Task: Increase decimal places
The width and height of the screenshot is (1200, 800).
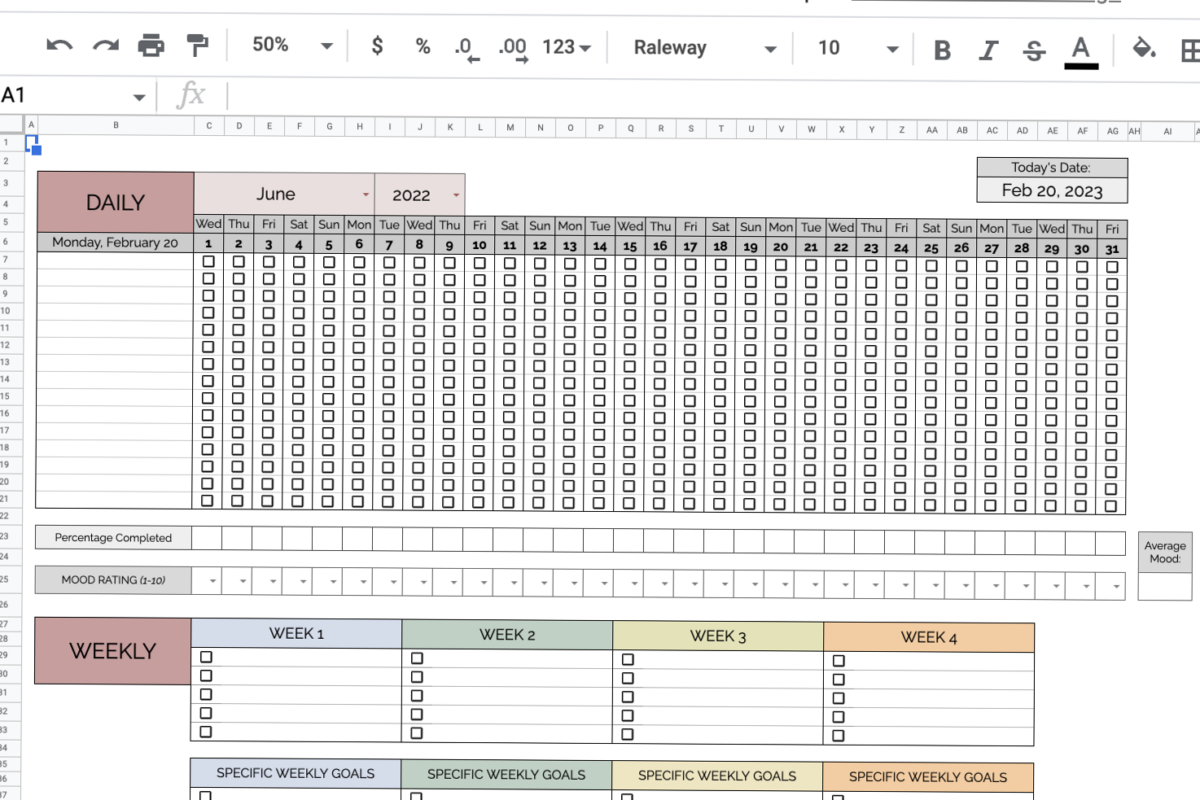Action: [512, 46]
